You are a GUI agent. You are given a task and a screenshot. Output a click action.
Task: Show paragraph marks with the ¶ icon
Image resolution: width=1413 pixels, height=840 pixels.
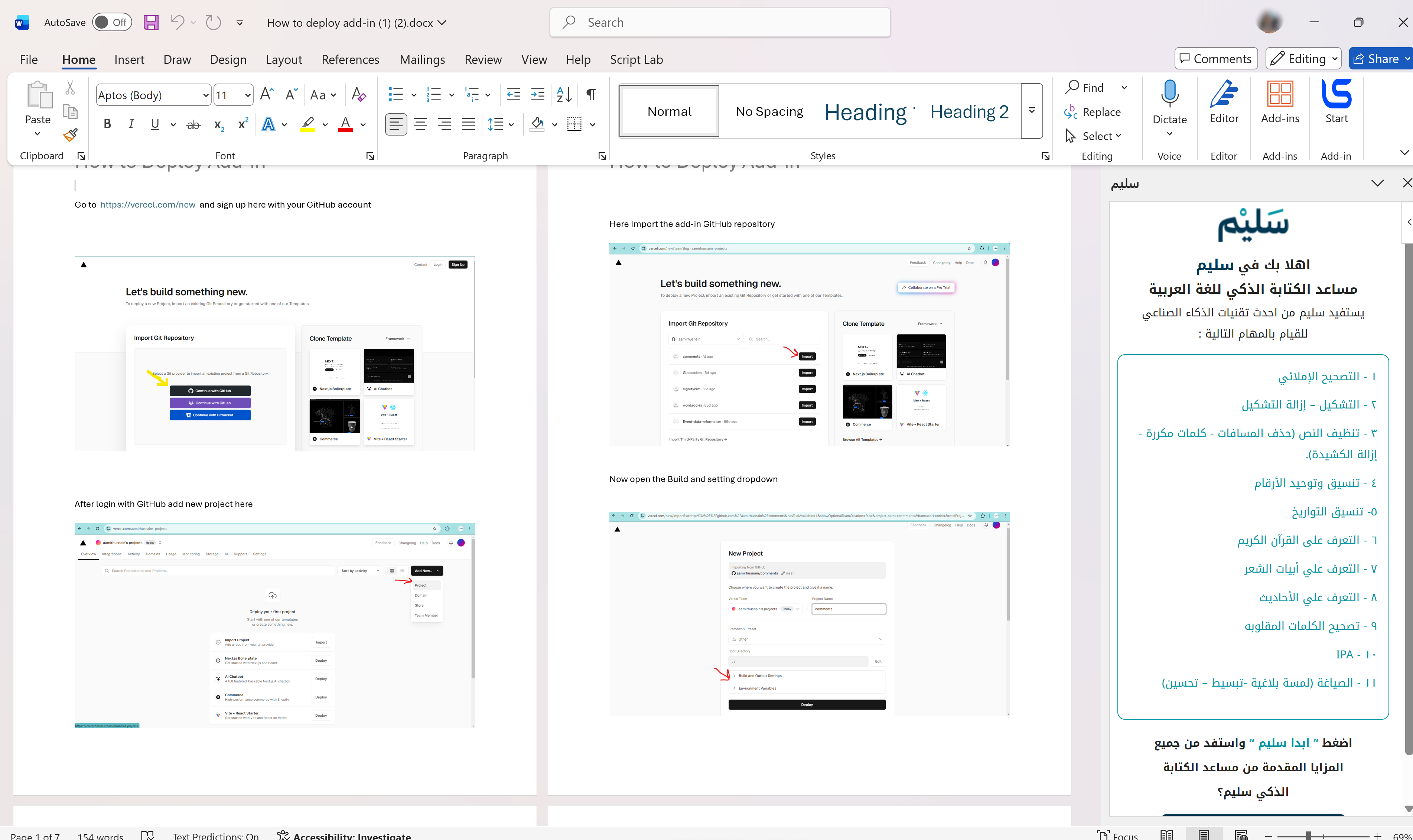(x=590, y=95)
